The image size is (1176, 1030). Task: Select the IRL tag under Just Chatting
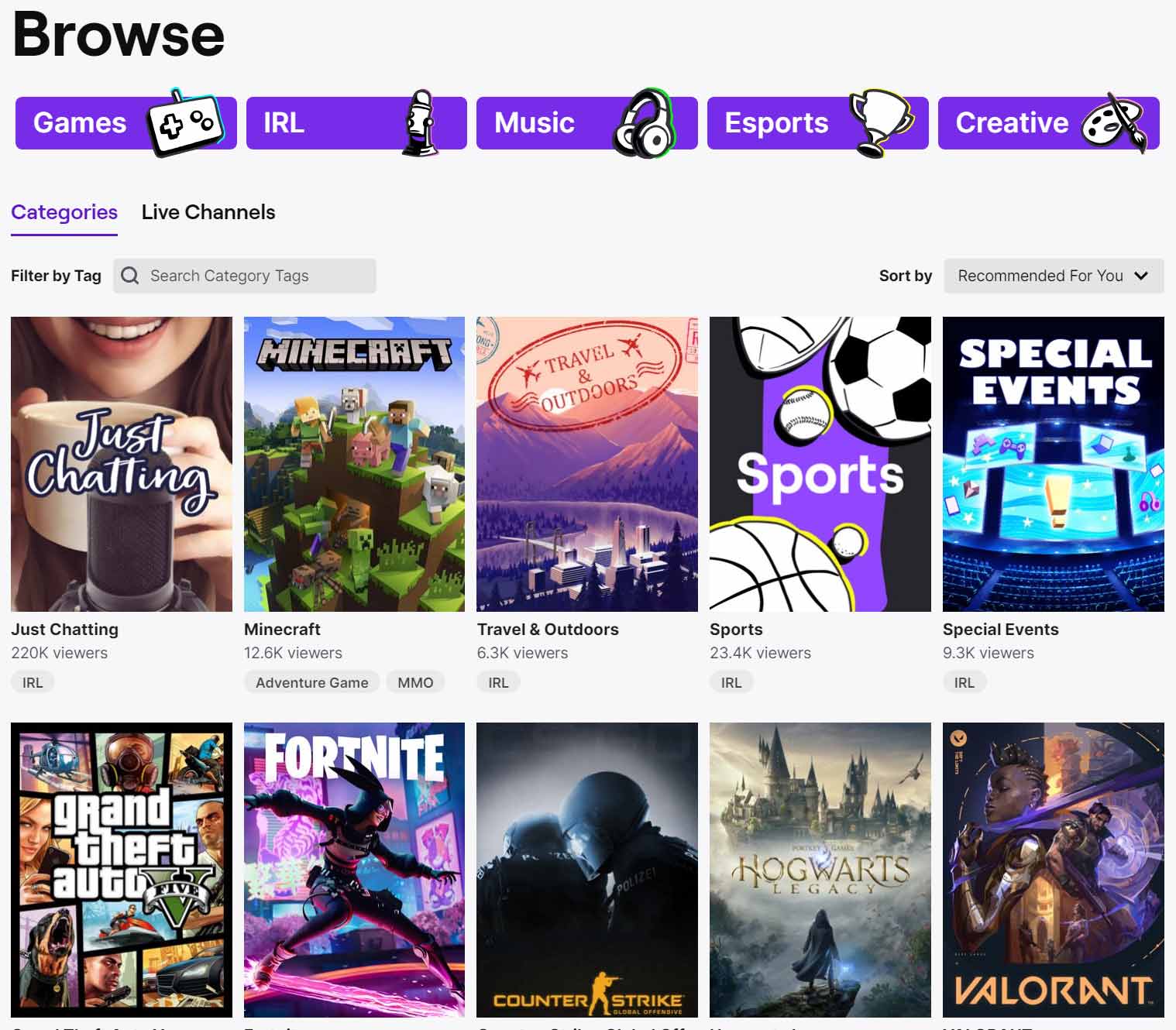coord(33,682)
